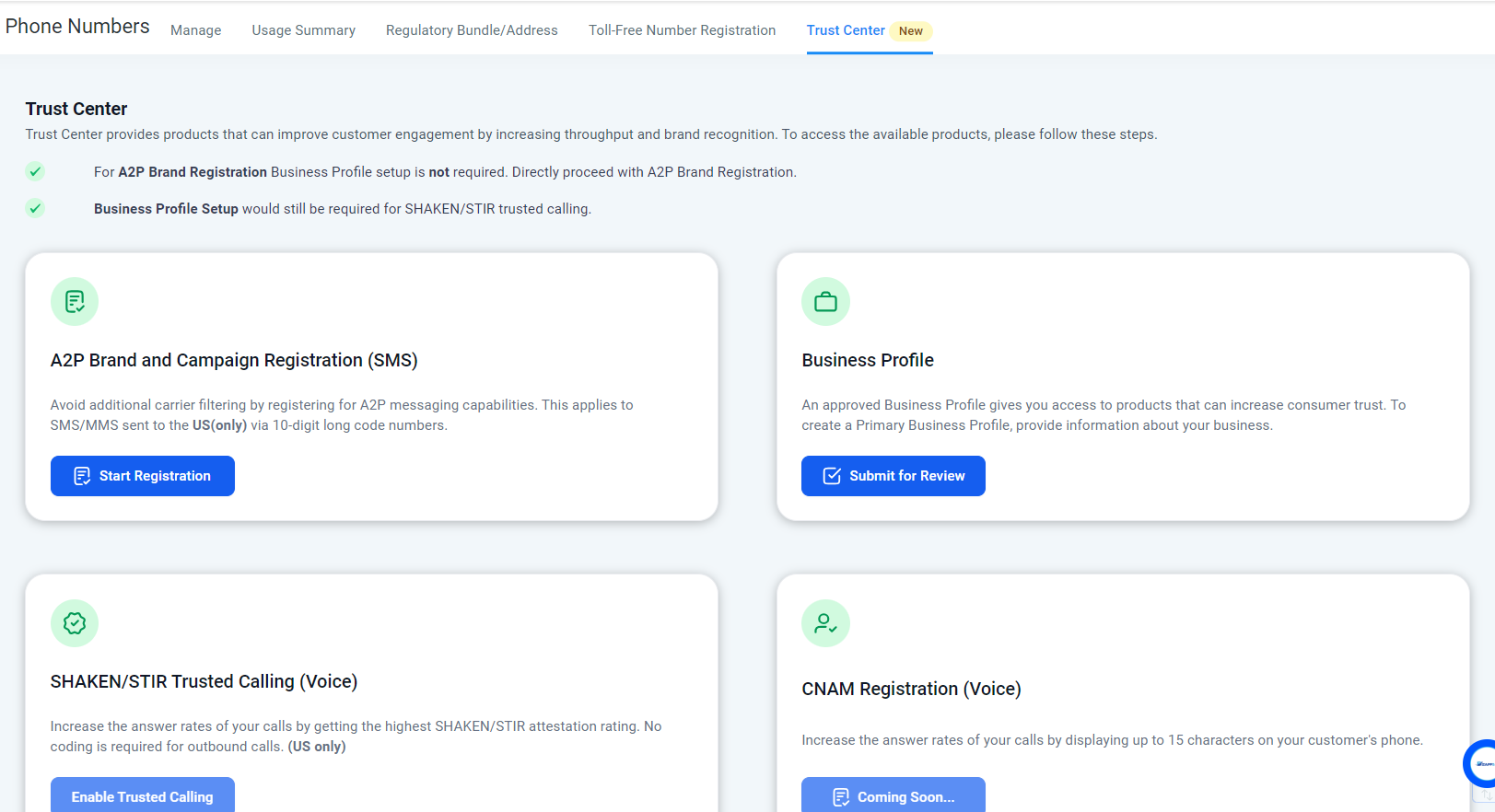Open Toll-Free Number Registration tab

point(682,30)
